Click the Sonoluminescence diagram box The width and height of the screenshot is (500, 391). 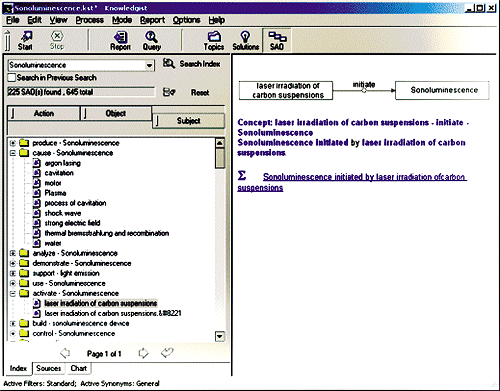[x=442, y=90]
